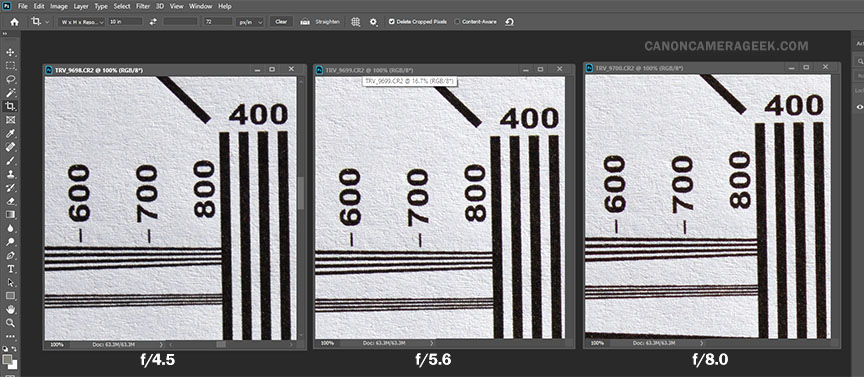Swap width and height values
The height and width of the screenshot is (377, 864).
153,21
